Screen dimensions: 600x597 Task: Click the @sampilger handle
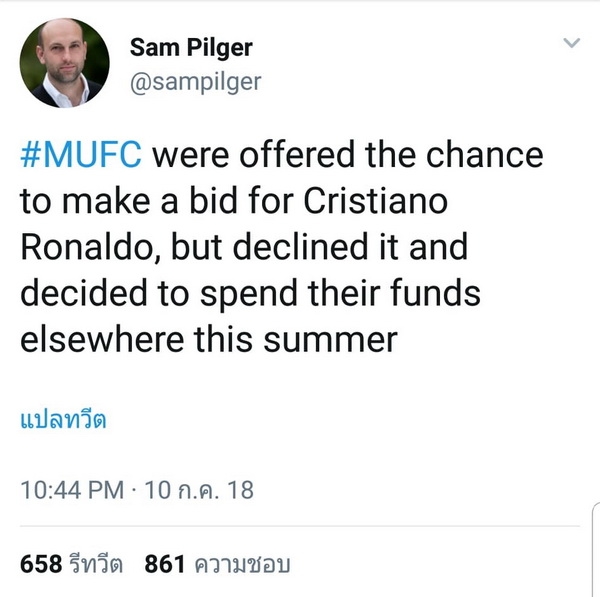tap(195, 82)
